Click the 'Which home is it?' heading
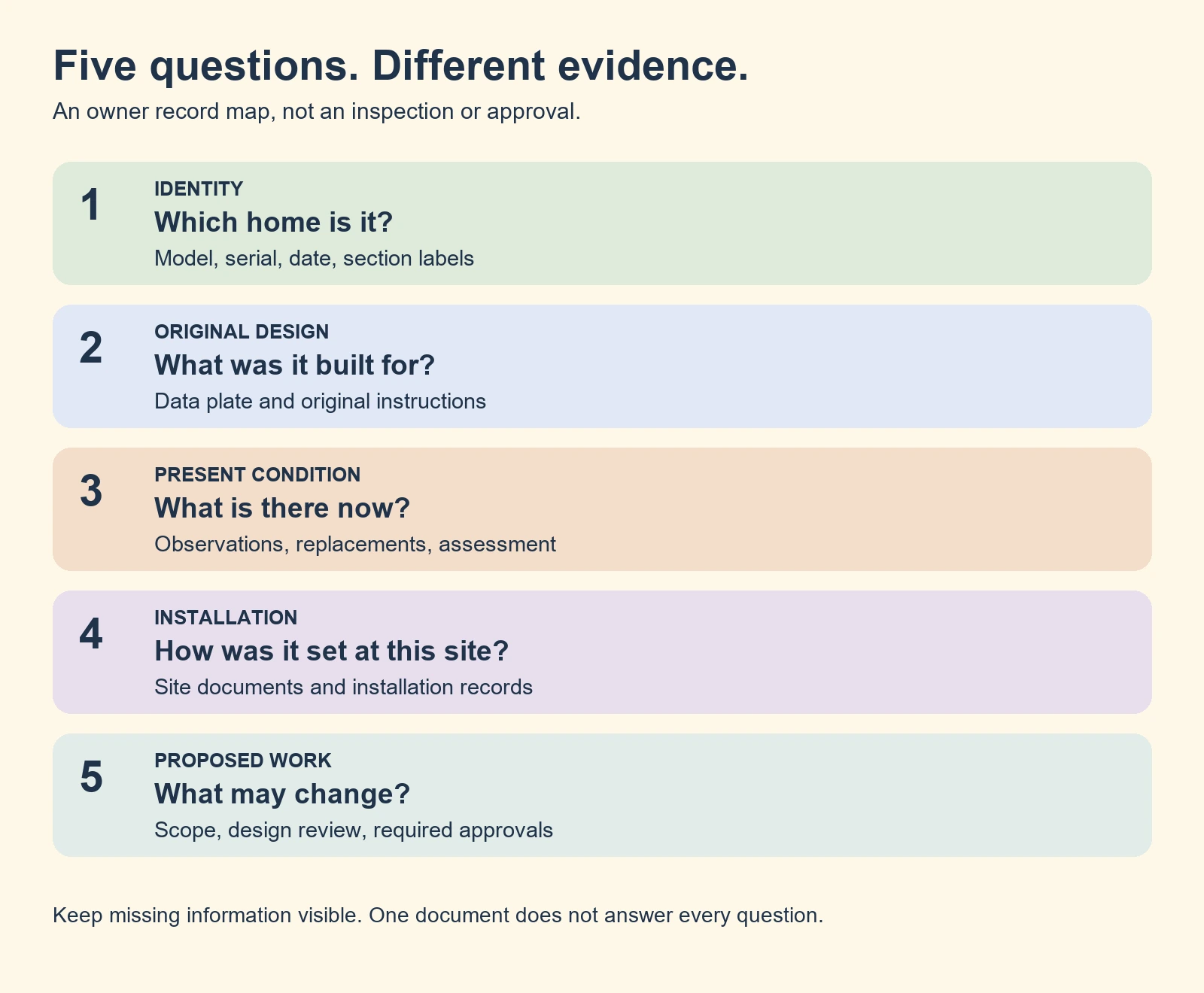This screenshot has width=1204, height=993. tap(274, 223)
